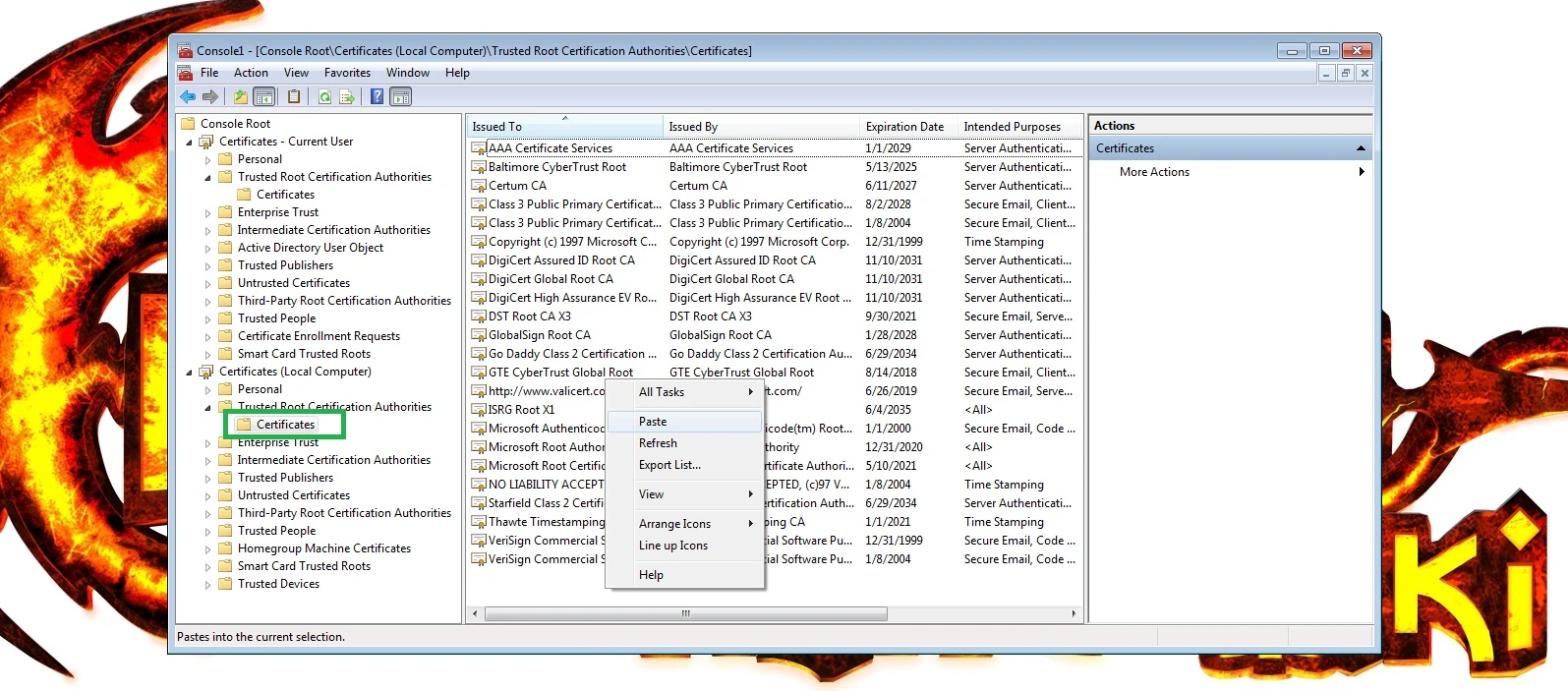Click the Homegroup Machine Certificates folder icon

pos(225,548)
